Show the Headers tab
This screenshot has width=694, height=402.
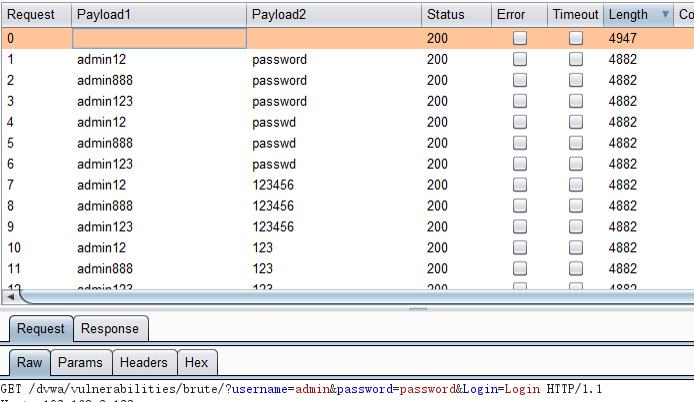[144, 363]
